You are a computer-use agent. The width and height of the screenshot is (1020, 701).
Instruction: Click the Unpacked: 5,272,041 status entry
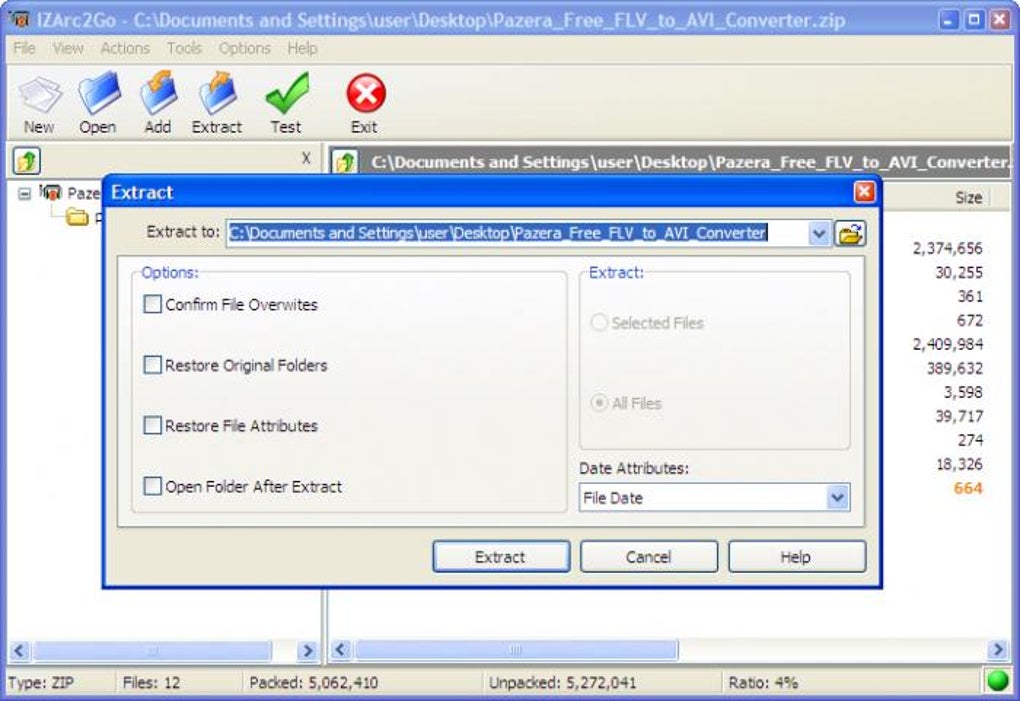pos(562,683)
